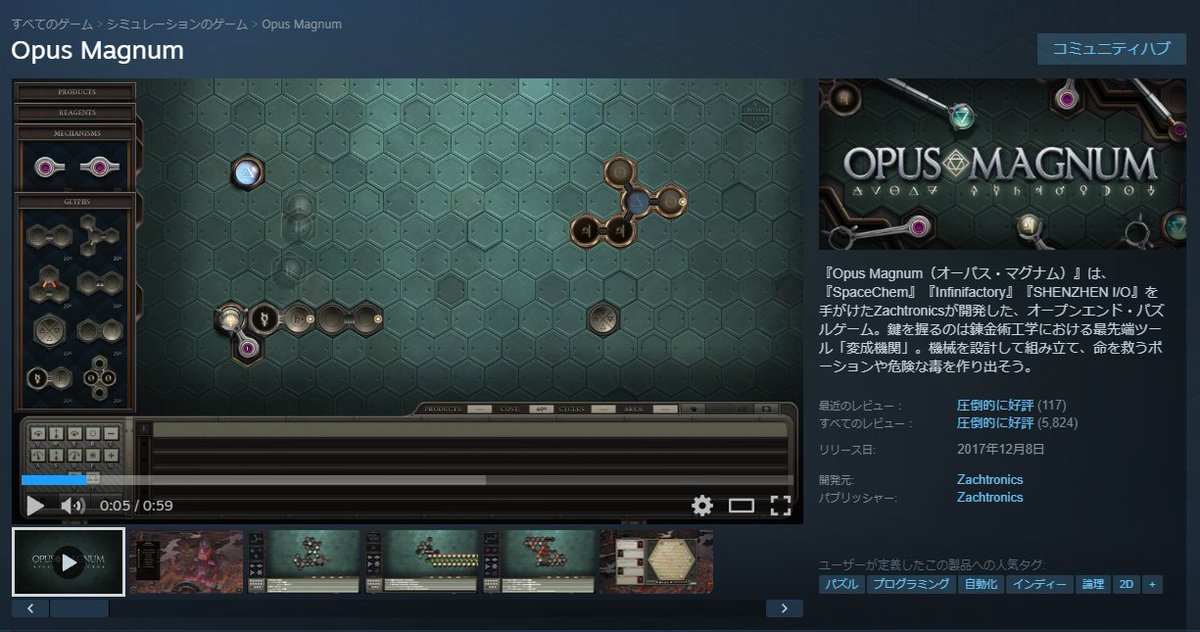This screenshot has width=1200, height=632.
Task: Select the thumbnail with yellow atom row
Action: point(422,562)
